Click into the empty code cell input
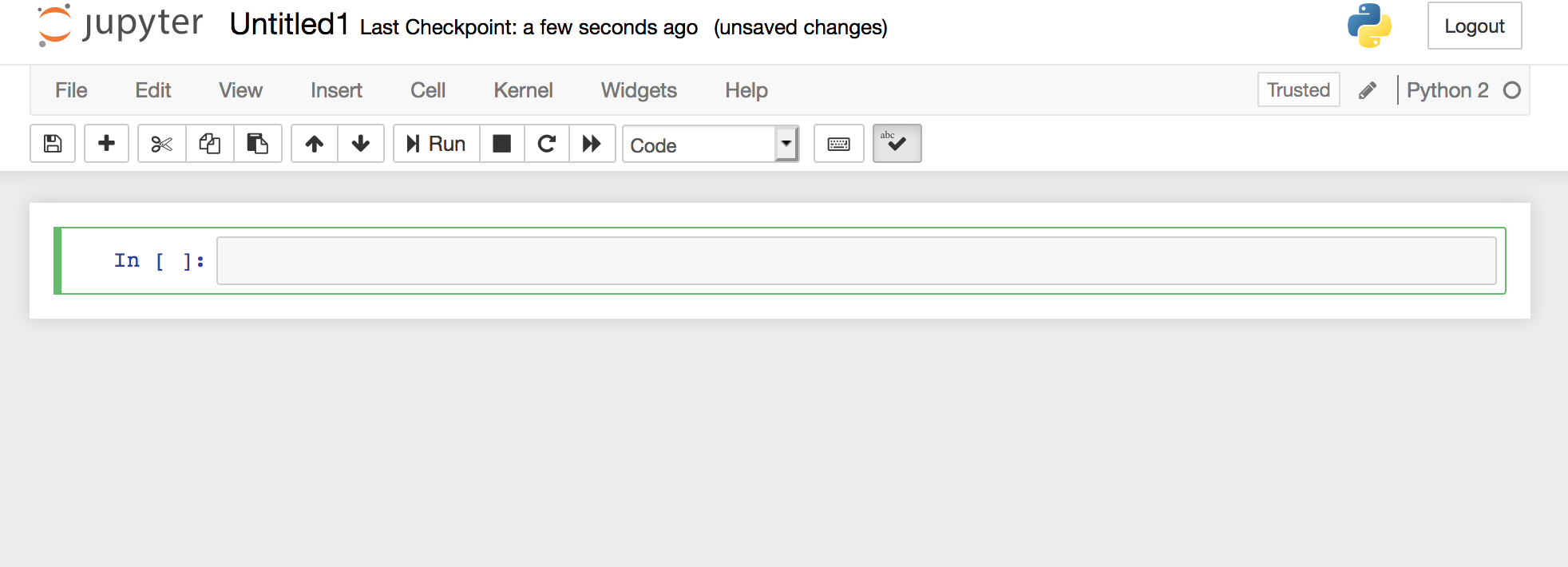 click(857, 260)
